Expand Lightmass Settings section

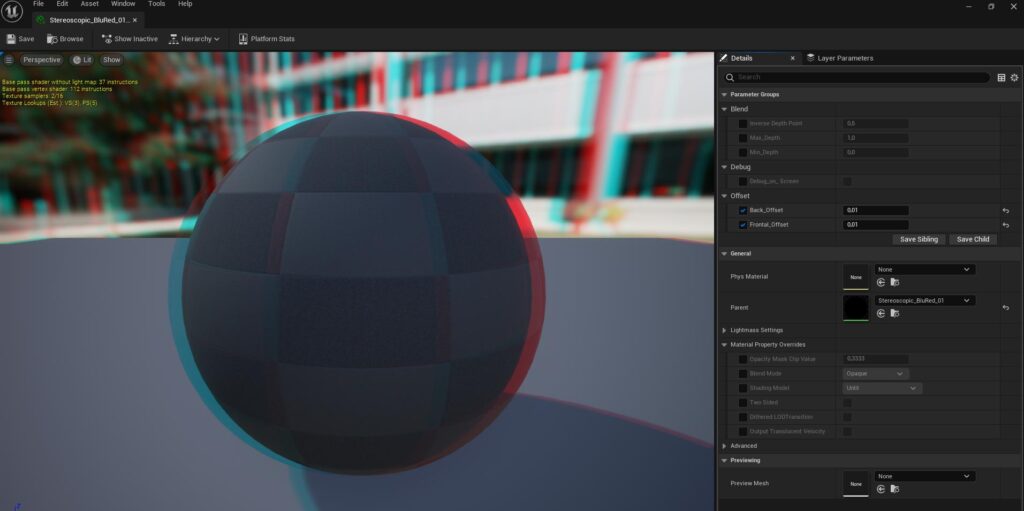pyautogui.click(x=724, y=330)
